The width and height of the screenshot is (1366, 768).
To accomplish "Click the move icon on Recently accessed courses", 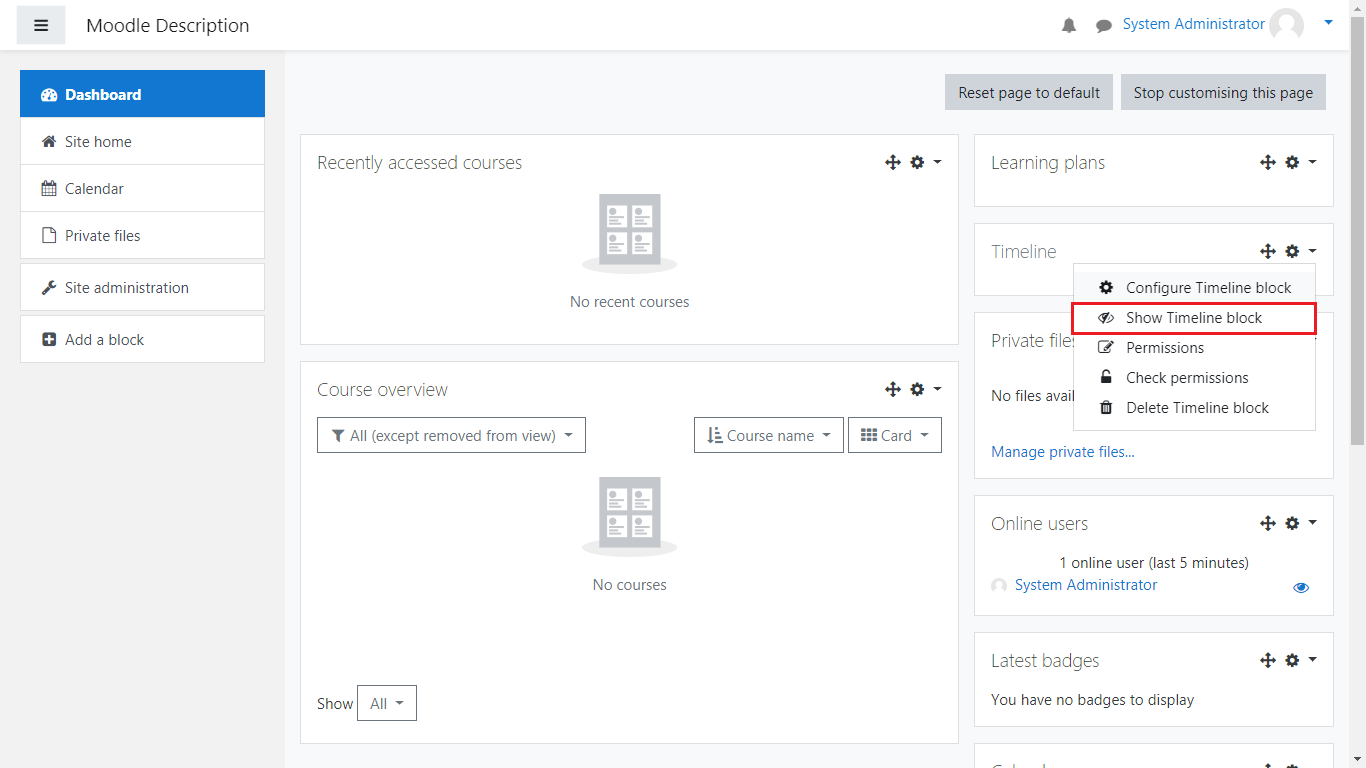I will click(x=893, y=162).
